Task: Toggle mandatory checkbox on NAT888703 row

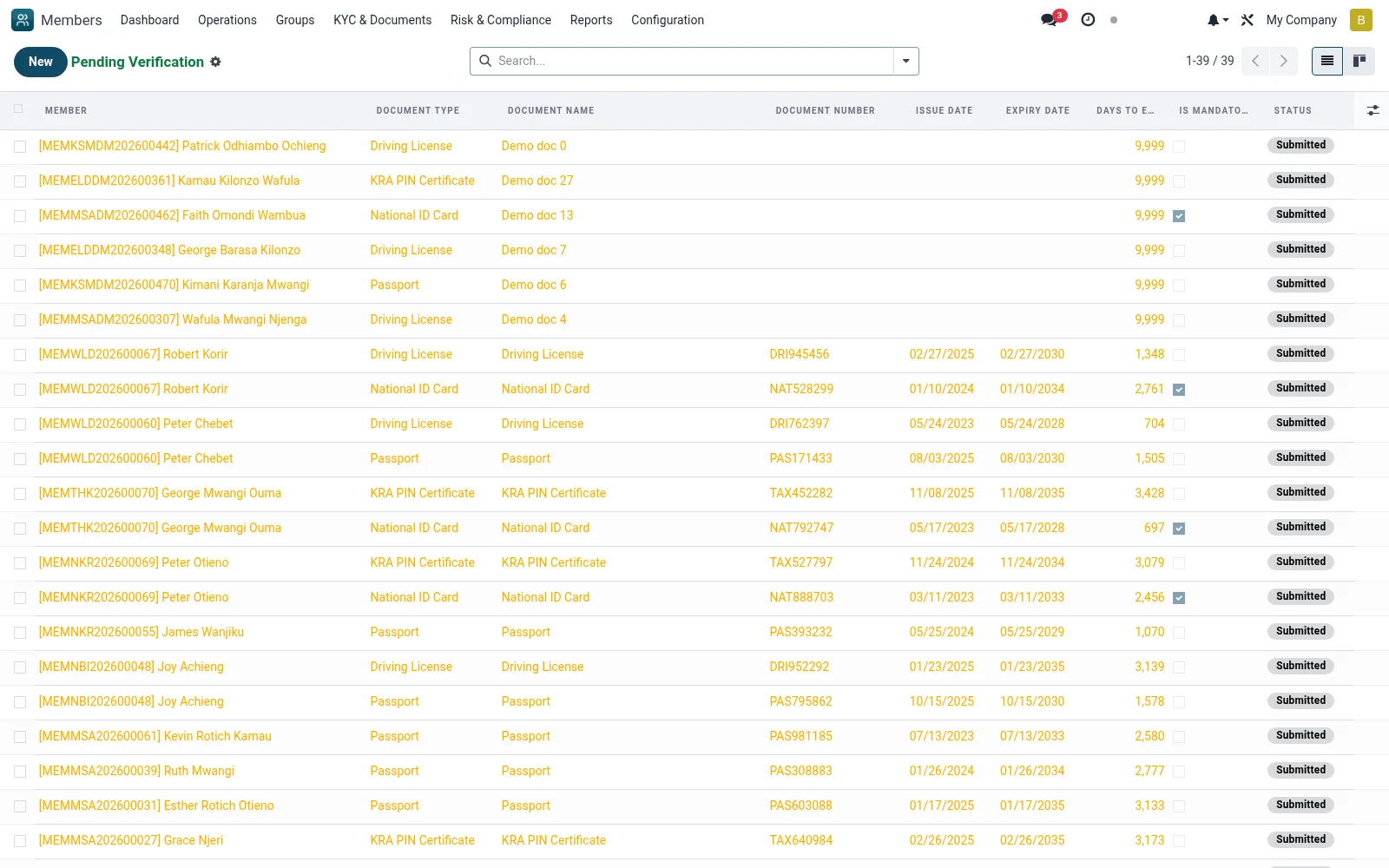Action: coord(1179,598)
